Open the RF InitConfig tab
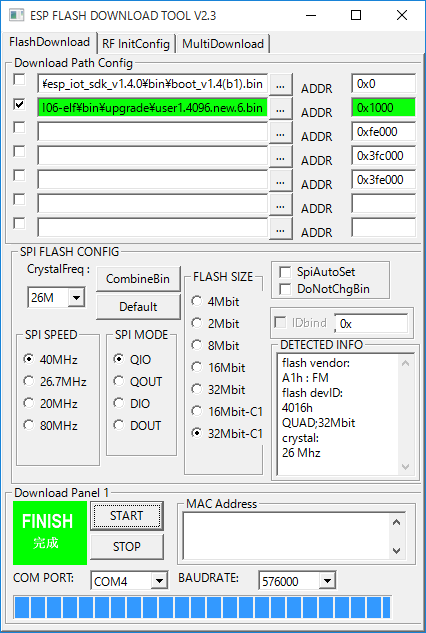The width and height of the screenshot is (426, 633). (x=136, y=44)
